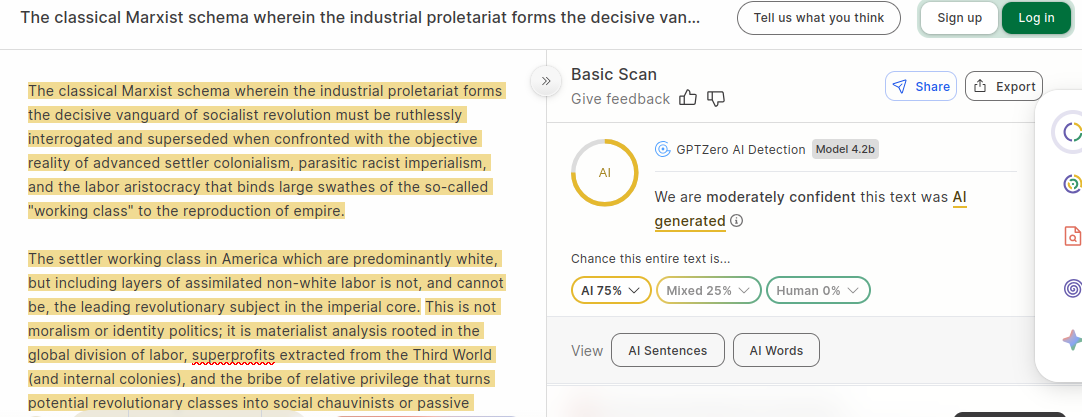Viewport: 1082px width, 417px height.
Task: Open the multicolor ring icon in side rail
Action: pyautogui.click(x=1071, y=184)
